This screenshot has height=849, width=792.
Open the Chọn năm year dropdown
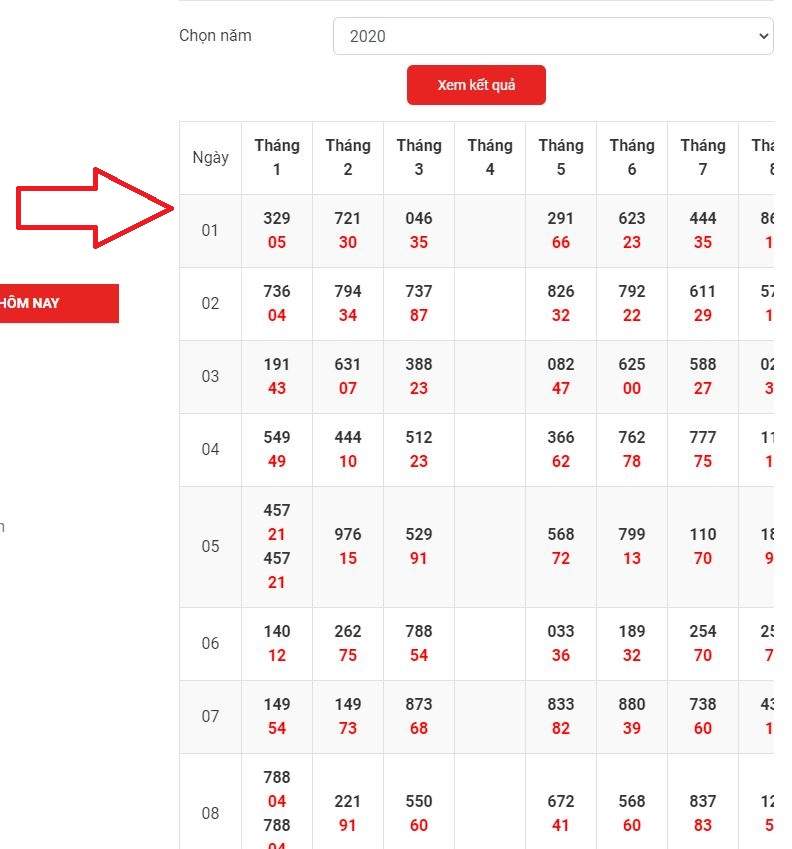(x=553, y=36)
